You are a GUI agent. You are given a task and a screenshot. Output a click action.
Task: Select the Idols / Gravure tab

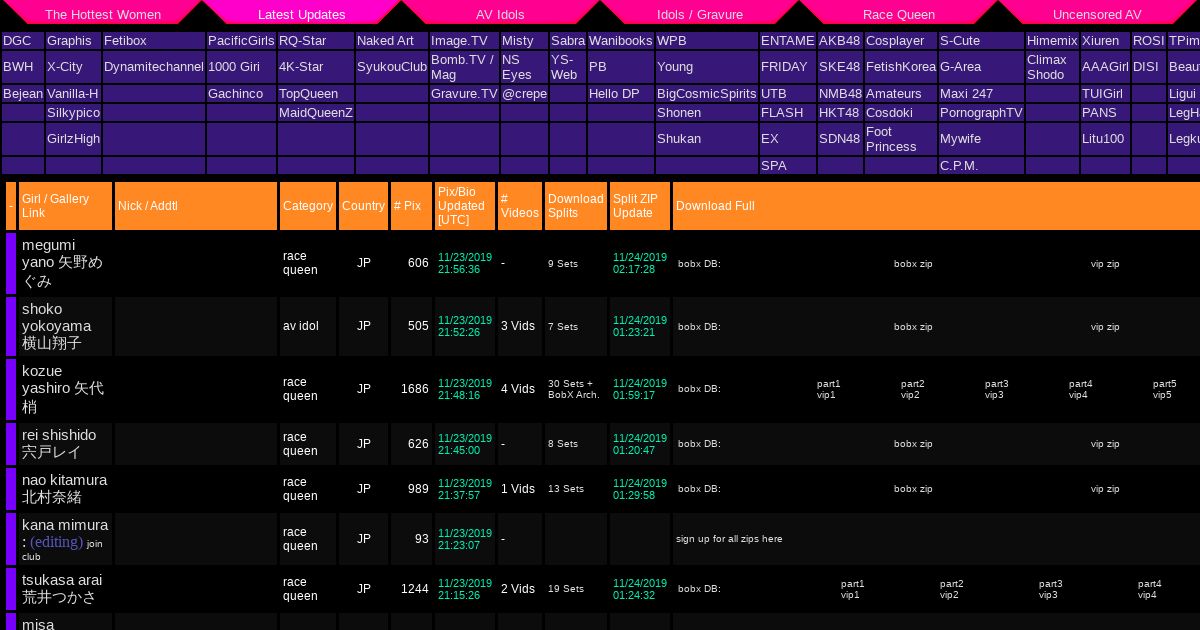click(x=700, y=14)
